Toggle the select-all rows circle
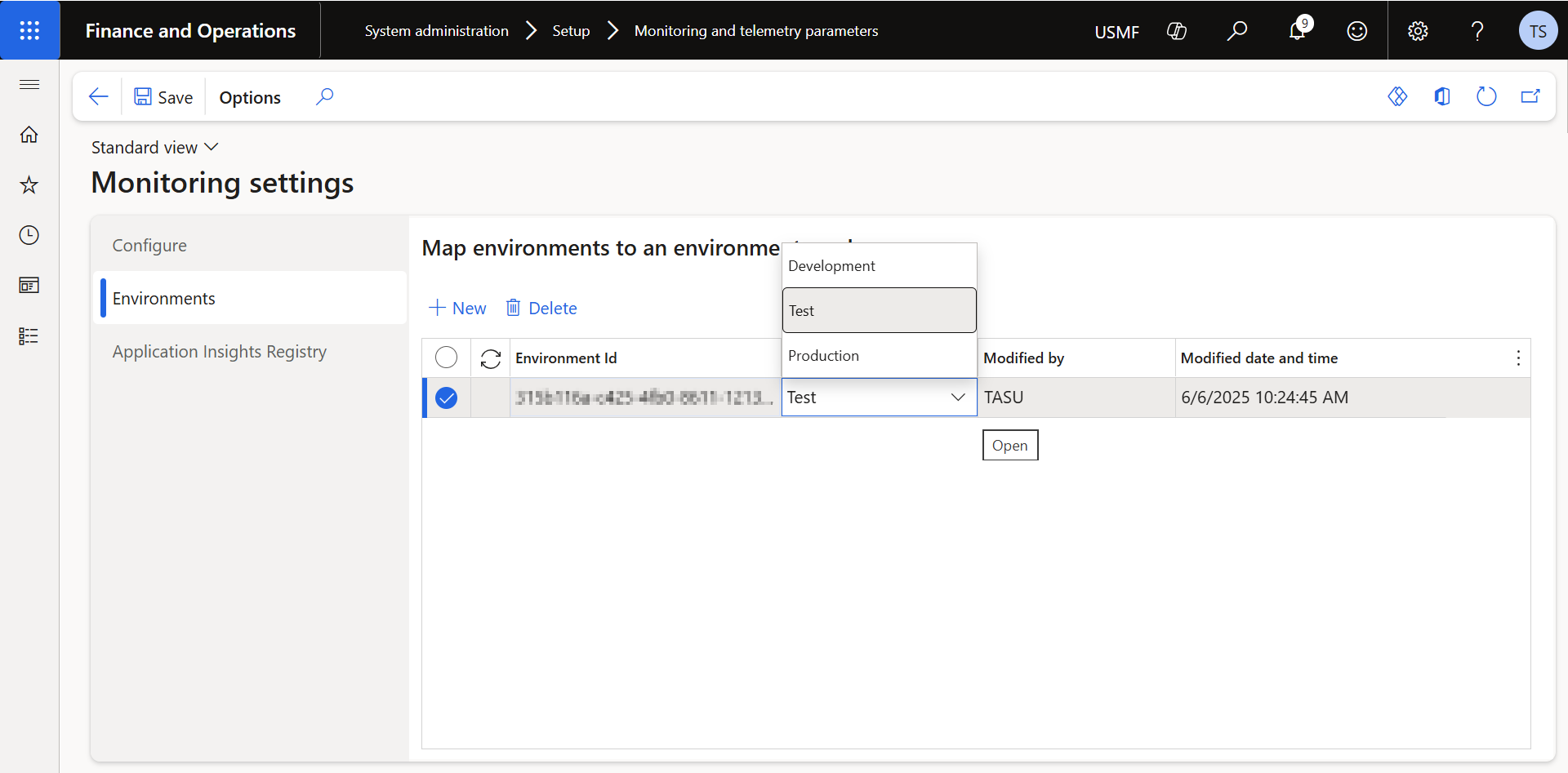The width and height of the screenshot is (1568, 773). tap(446, 358)
